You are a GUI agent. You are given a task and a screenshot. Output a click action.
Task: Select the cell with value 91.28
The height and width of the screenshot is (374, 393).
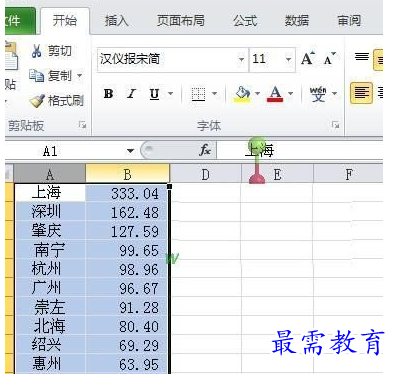coord(127,307)
